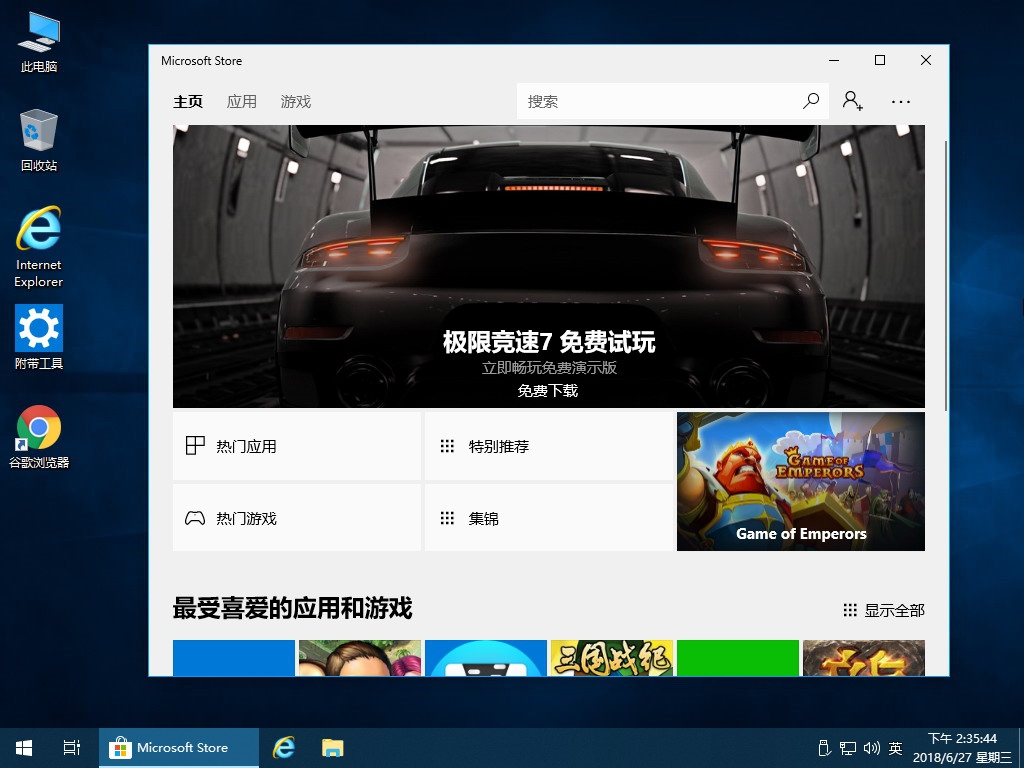Screen dimensions: 1024x768
Task: Open the account sign-in icon
Action: (852, 101)
